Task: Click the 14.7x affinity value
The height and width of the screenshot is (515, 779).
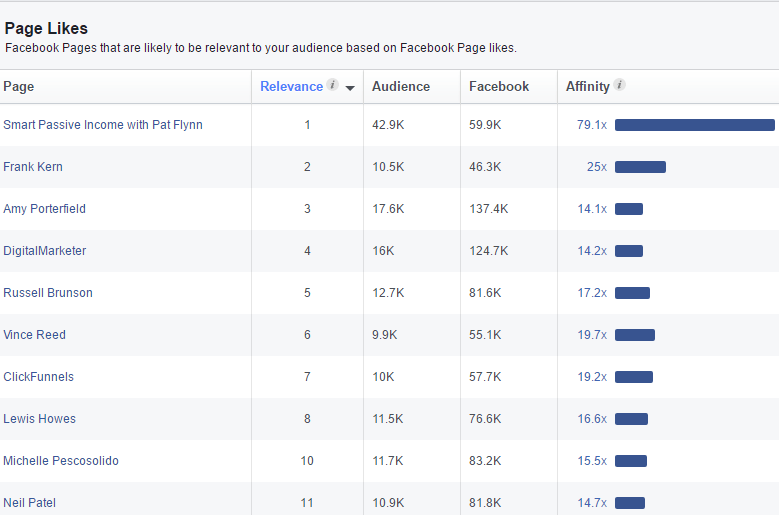Action: click(592, 503)
